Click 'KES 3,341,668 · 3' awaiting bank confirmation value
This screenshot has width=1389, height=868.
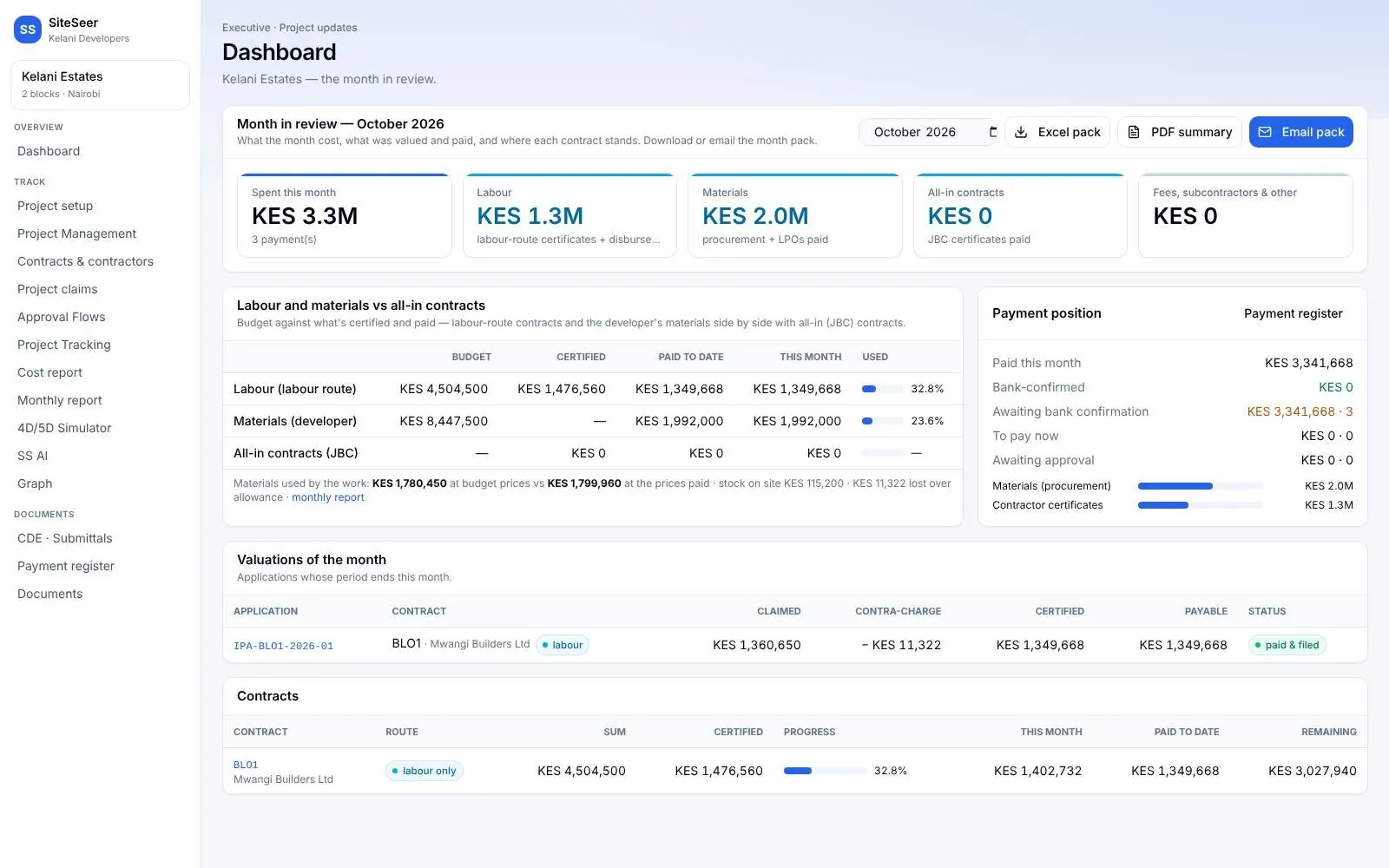[1300, 411]
